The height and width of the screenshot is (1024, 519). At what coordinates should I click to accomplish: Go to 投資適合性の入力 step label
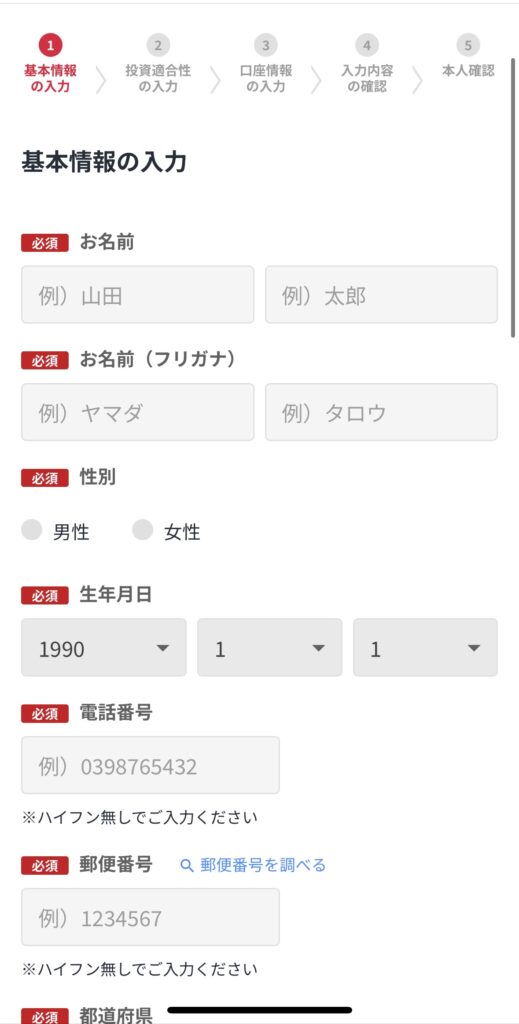point(158,78)
